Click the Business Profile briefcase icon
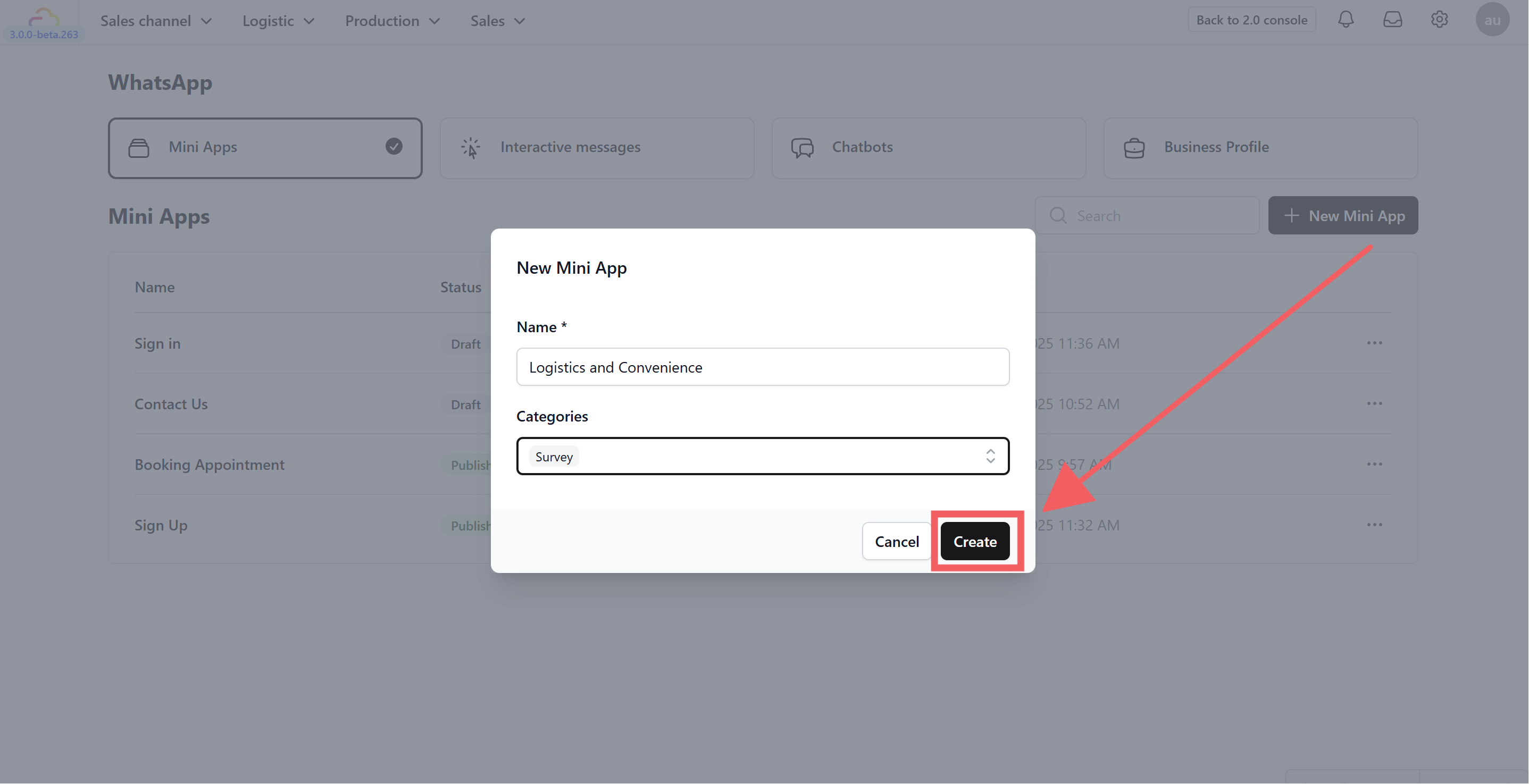 1134,148
